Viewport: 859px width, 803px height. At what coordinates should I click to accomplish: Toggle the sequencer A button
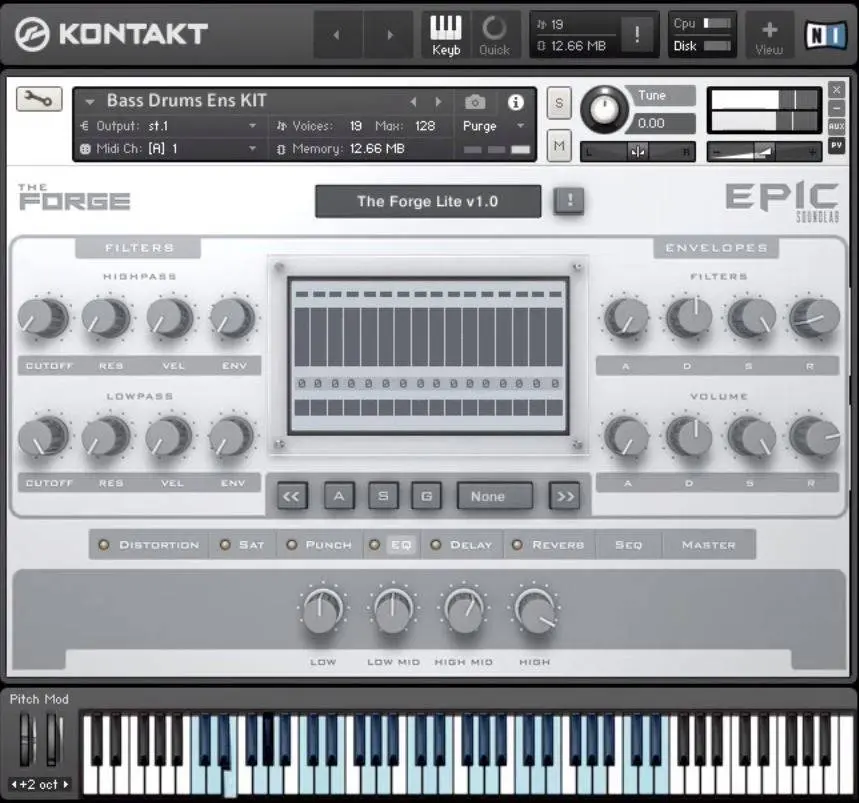(x=339, y=496)
